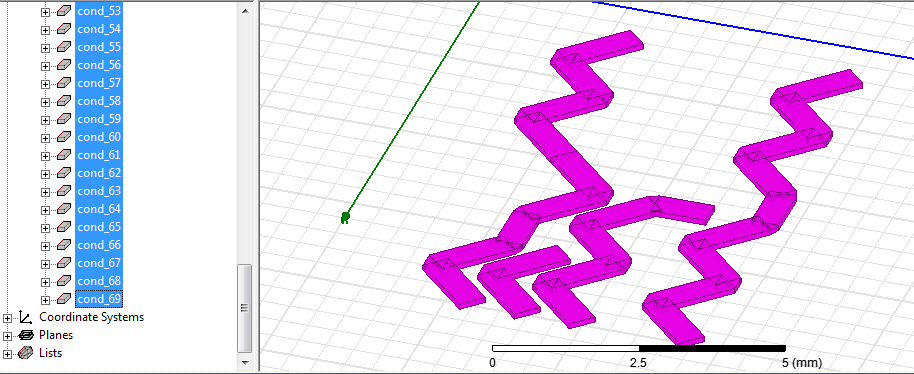The width and height of the screenshot is (914, 374).
Task: Click the solid object icon beside cond_53
Action: (x=64, y=11)
